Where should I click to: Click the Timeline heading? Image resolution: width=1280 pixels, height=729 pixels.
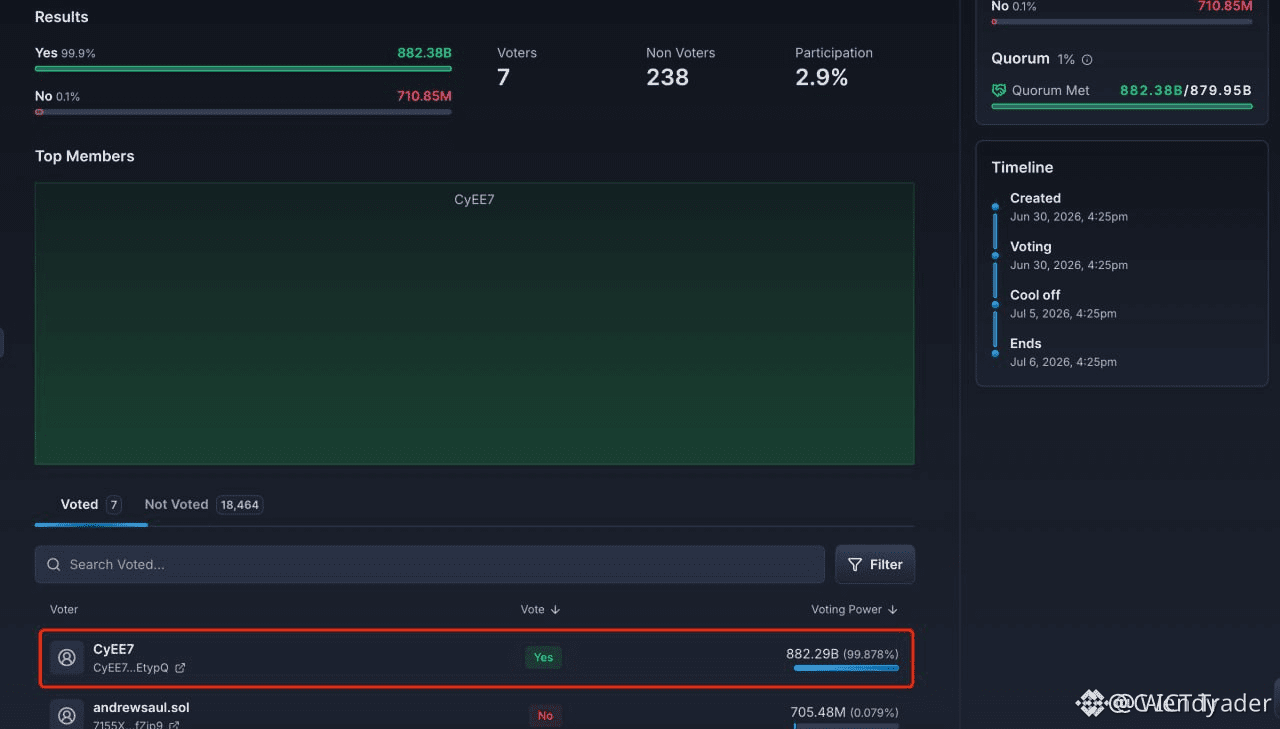[1022, 167]
